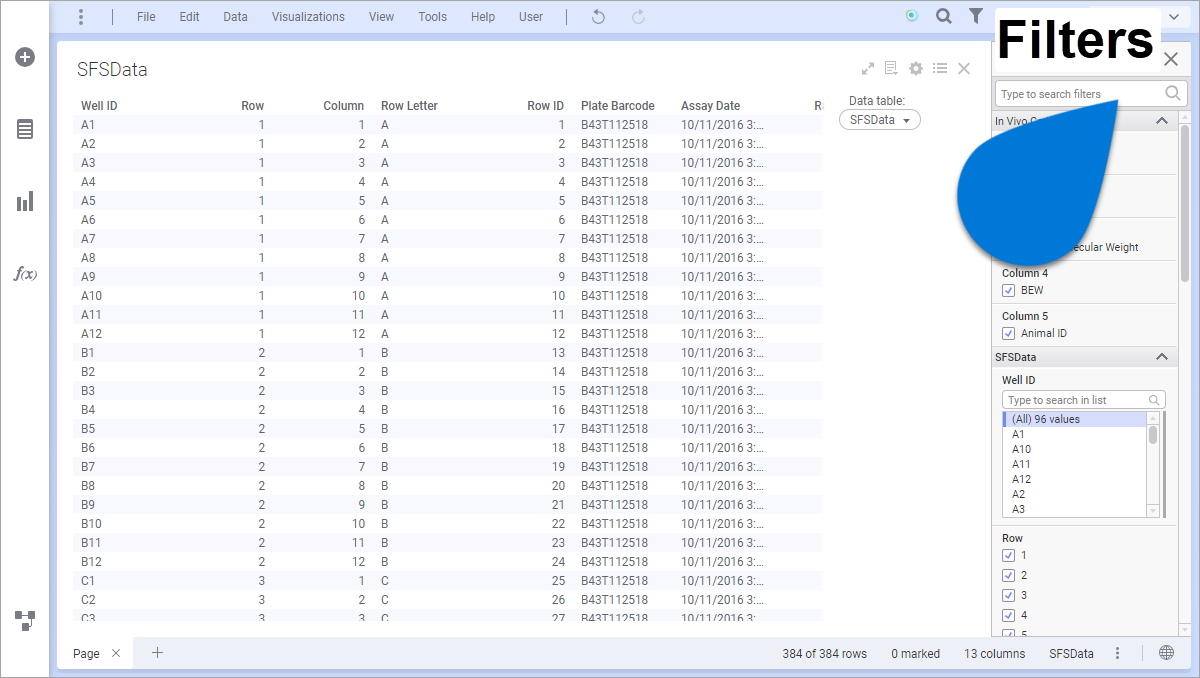Open the Help menu

(483, 17)
